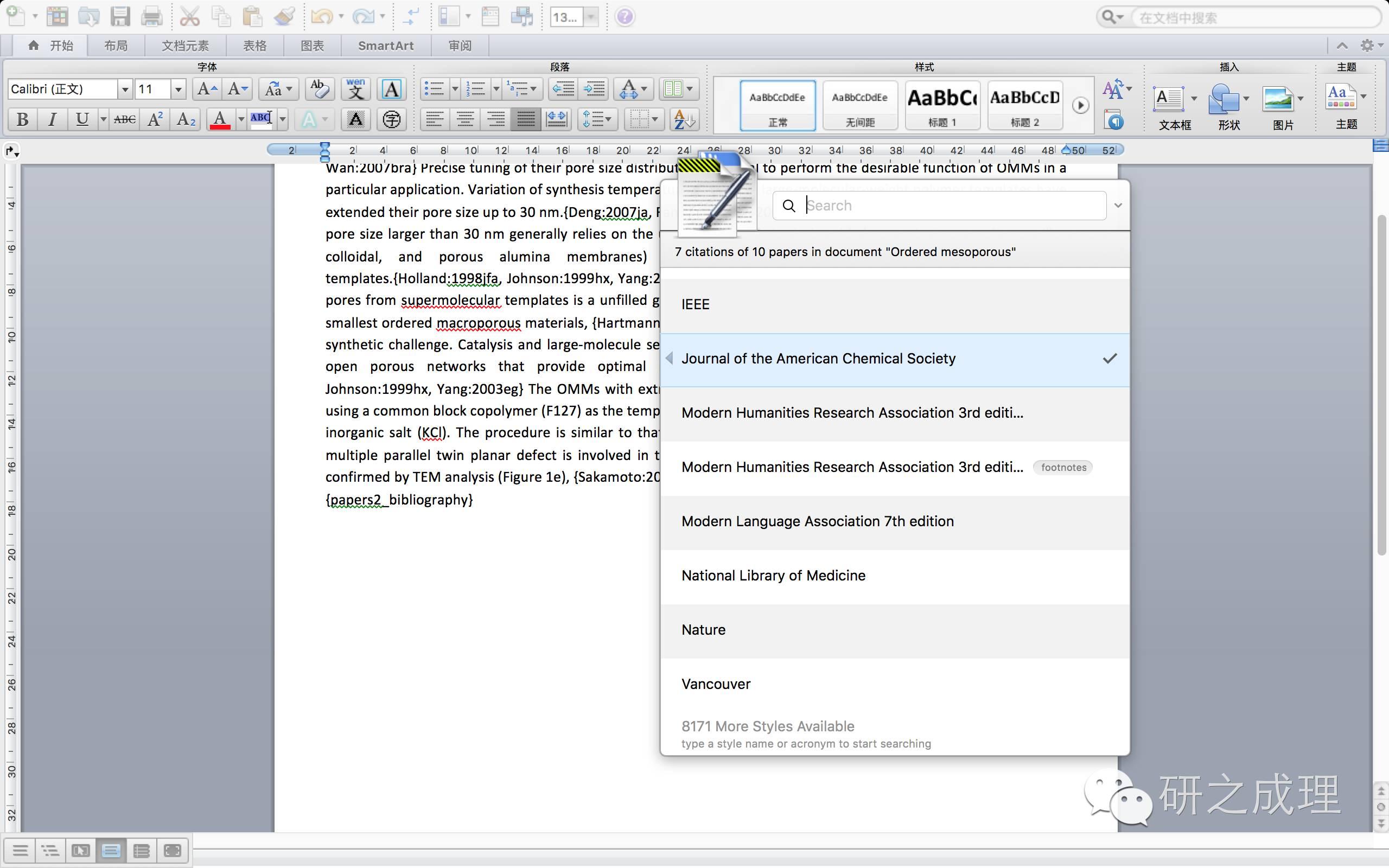Screen dimensions: 1389x868
Task: Insert a shape (形状)
Action: tap(1229, 108)
